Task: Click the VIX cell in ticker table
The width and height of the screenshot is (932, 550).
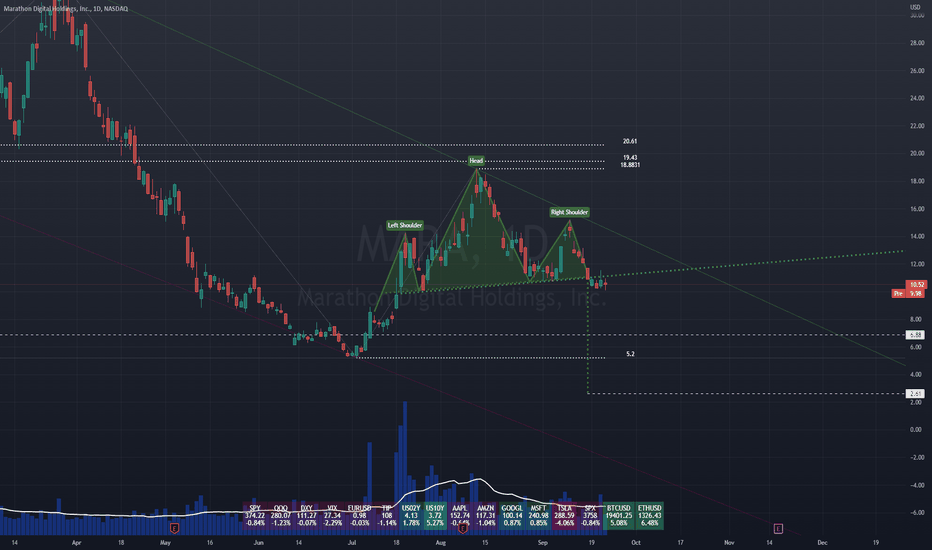Action: [332, 516]
